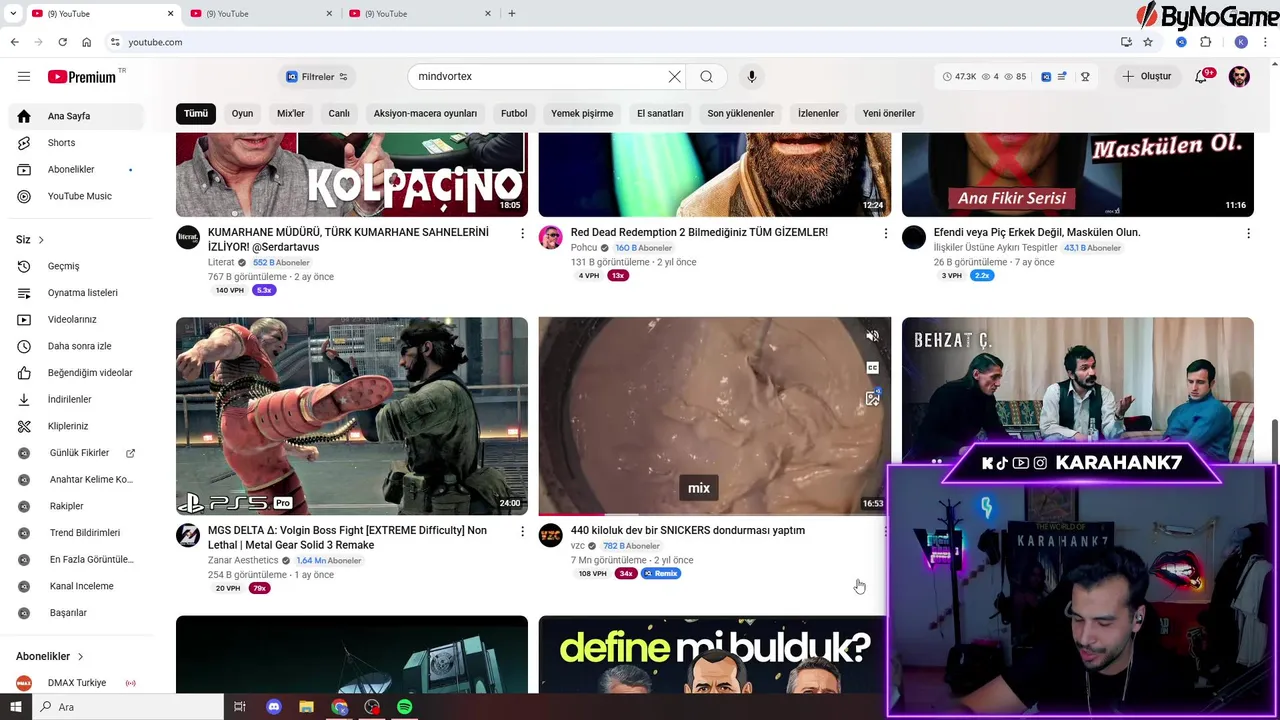
Task: Open more options for MGS DELTA video
Action: click(522, 531)
